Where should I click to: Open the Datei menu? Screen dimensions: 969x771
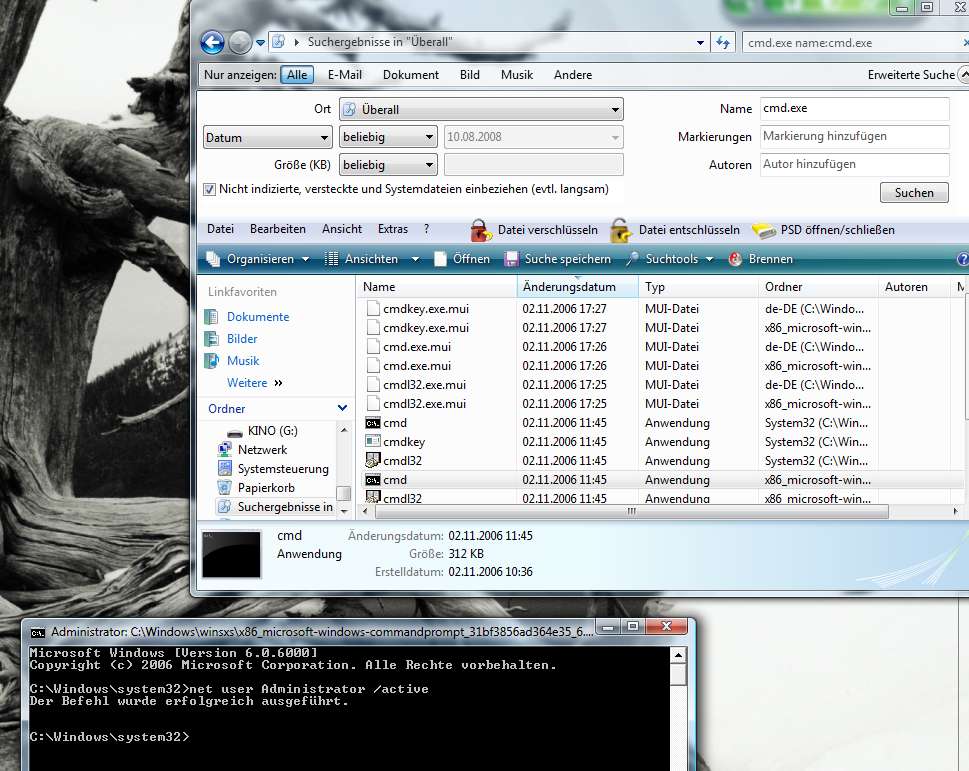221,229
